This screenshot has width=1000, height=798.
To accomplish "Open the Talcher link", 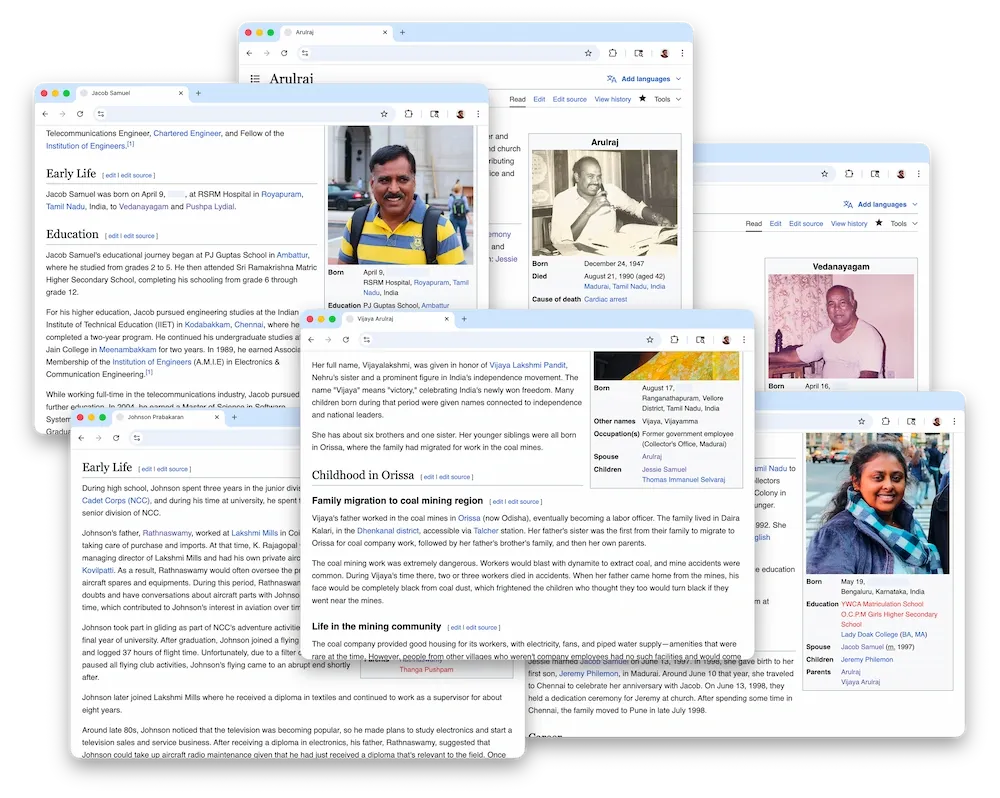I will [x=486, y=531].
